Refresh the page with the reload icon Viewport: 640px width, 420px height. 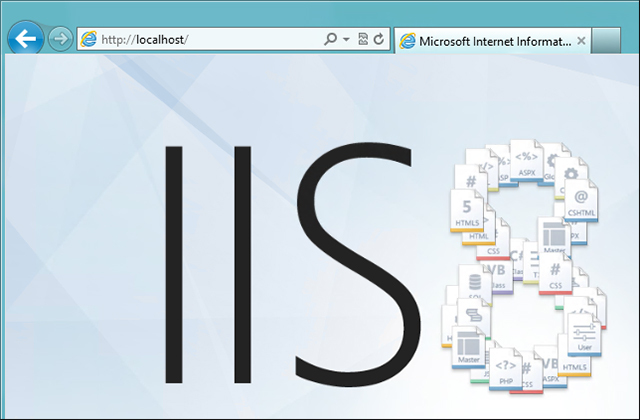coord(379,39)
